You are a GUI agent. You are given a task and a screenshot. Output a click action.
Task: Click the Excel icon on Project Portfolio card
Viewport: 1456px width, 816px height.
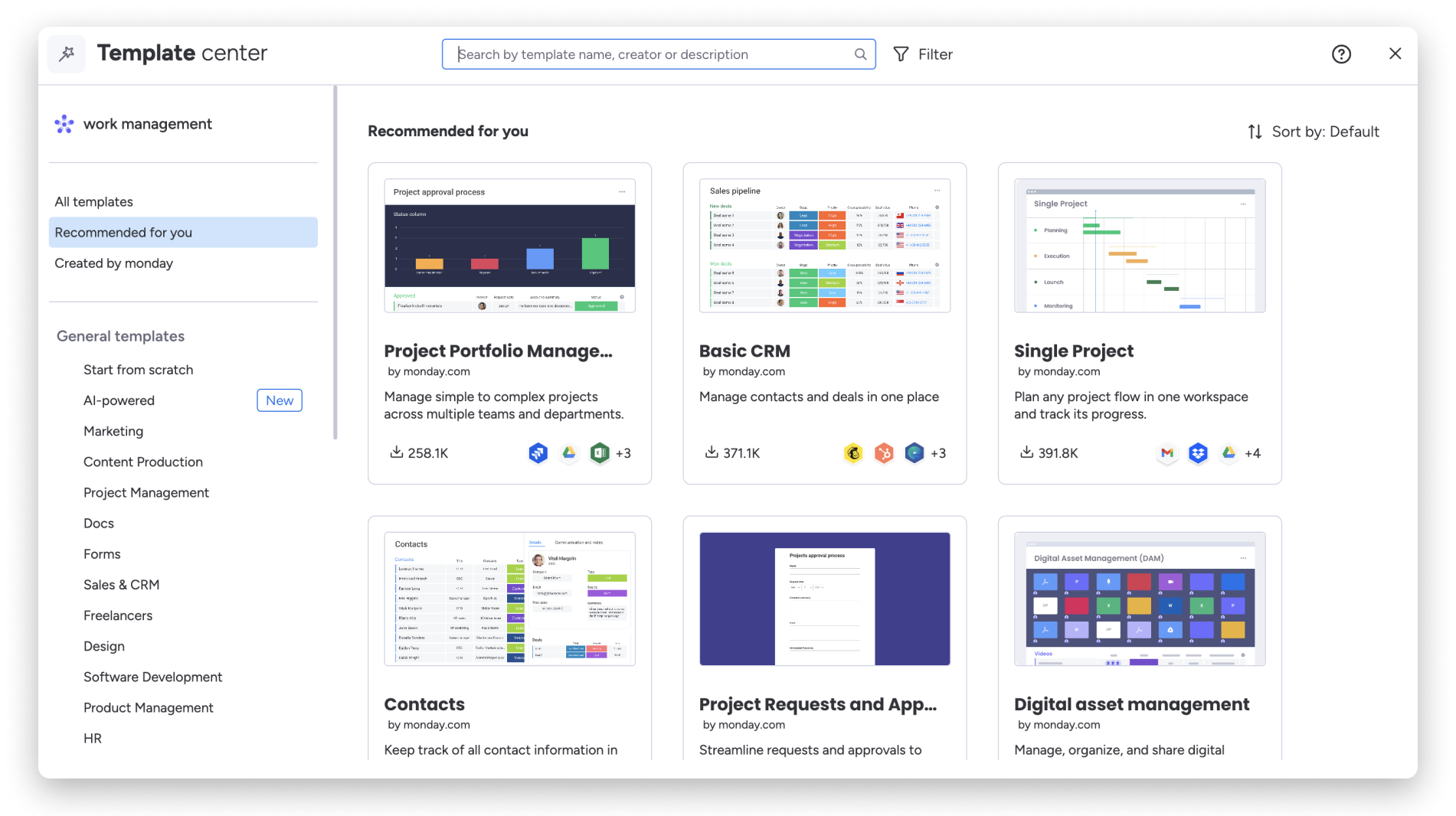(x=600, y=453)
